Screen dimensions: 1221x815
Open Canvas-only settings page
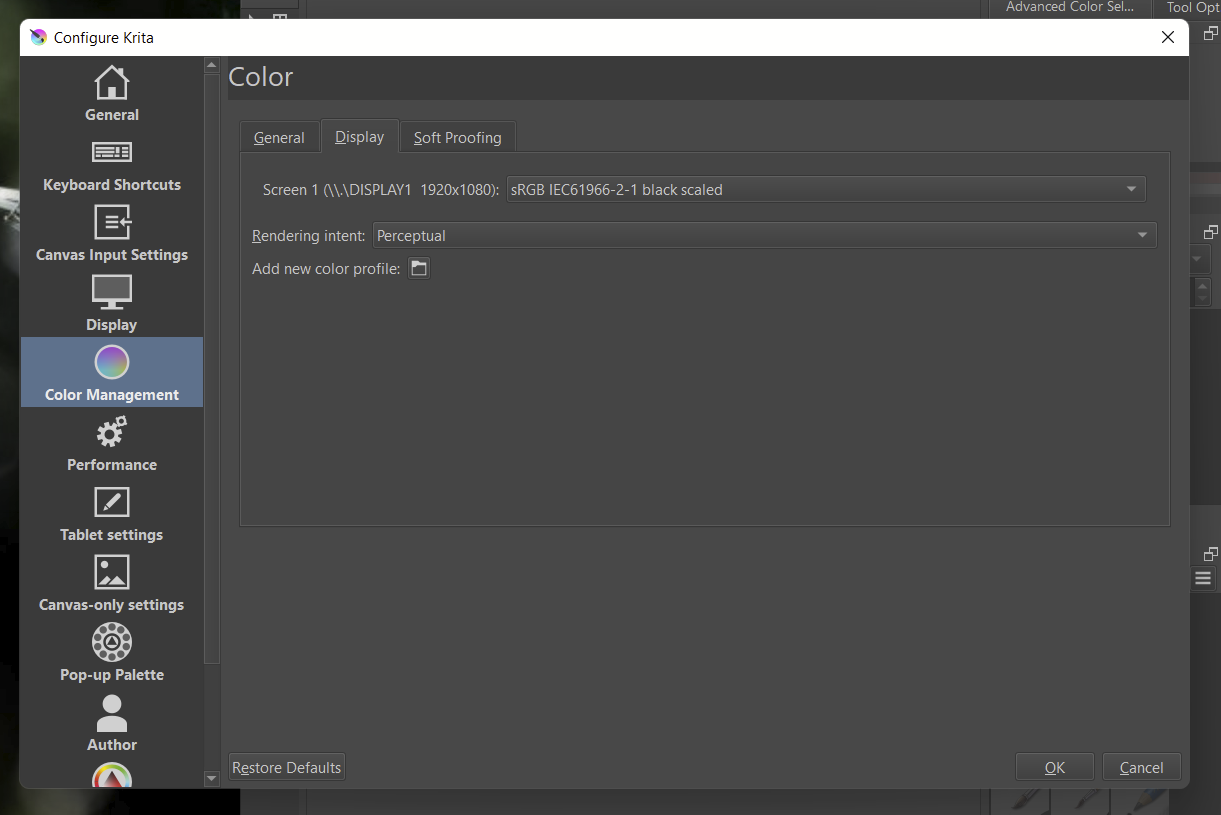[x=112, y=583]
